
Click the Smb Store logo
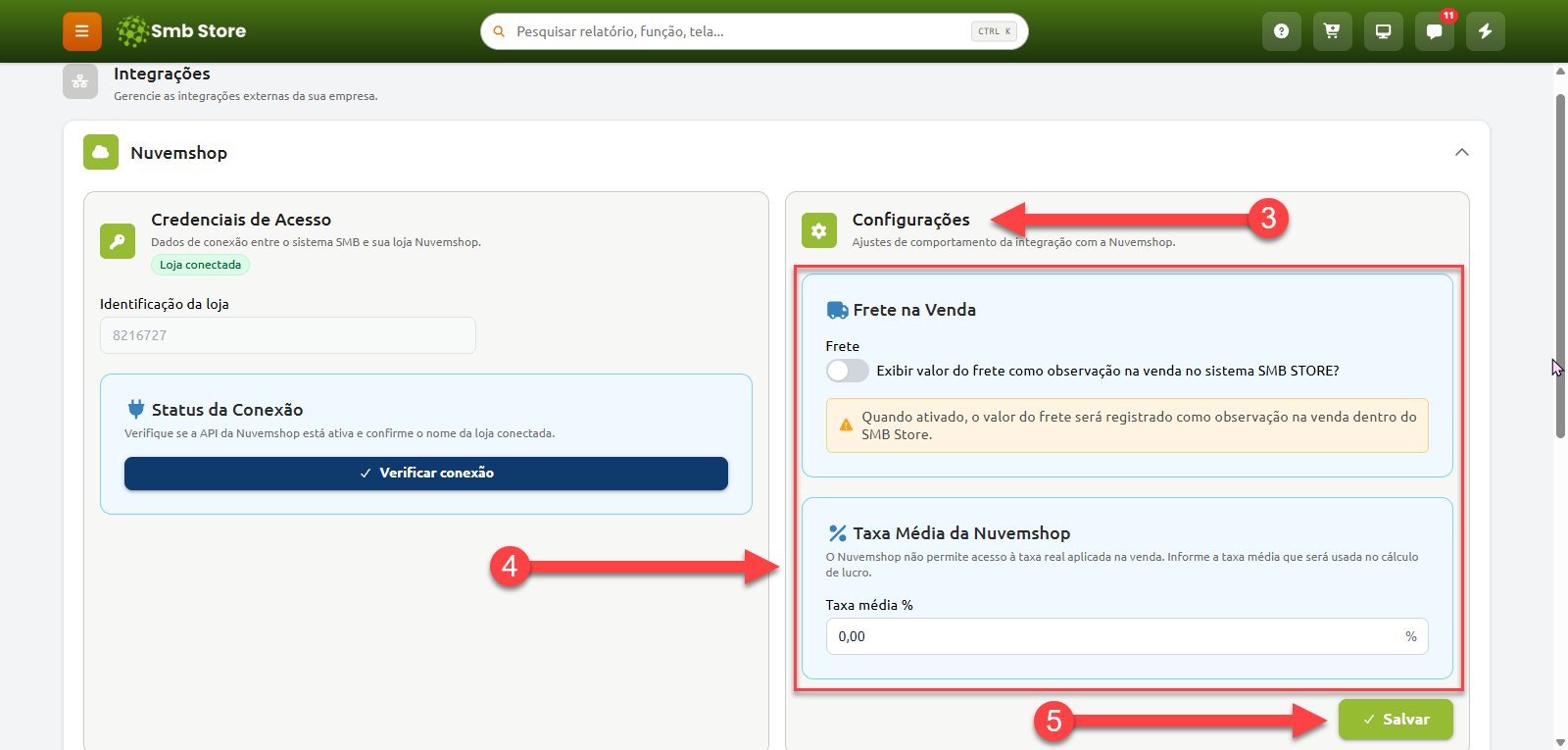(181, 31)
